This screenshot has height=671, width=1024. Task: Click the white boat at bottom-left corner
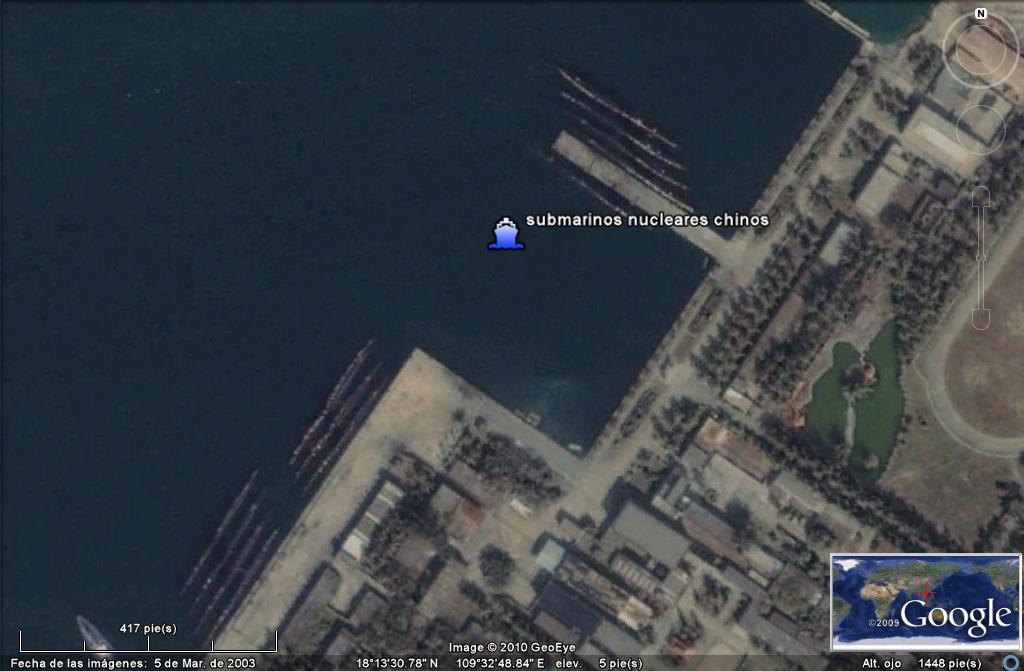[93, 633]
